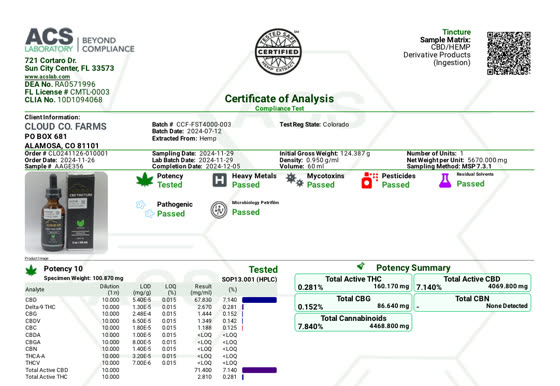Click the DEA No. RA0571996 text
The height and width of the screenshot is (386, 560).
click(60, 84)
